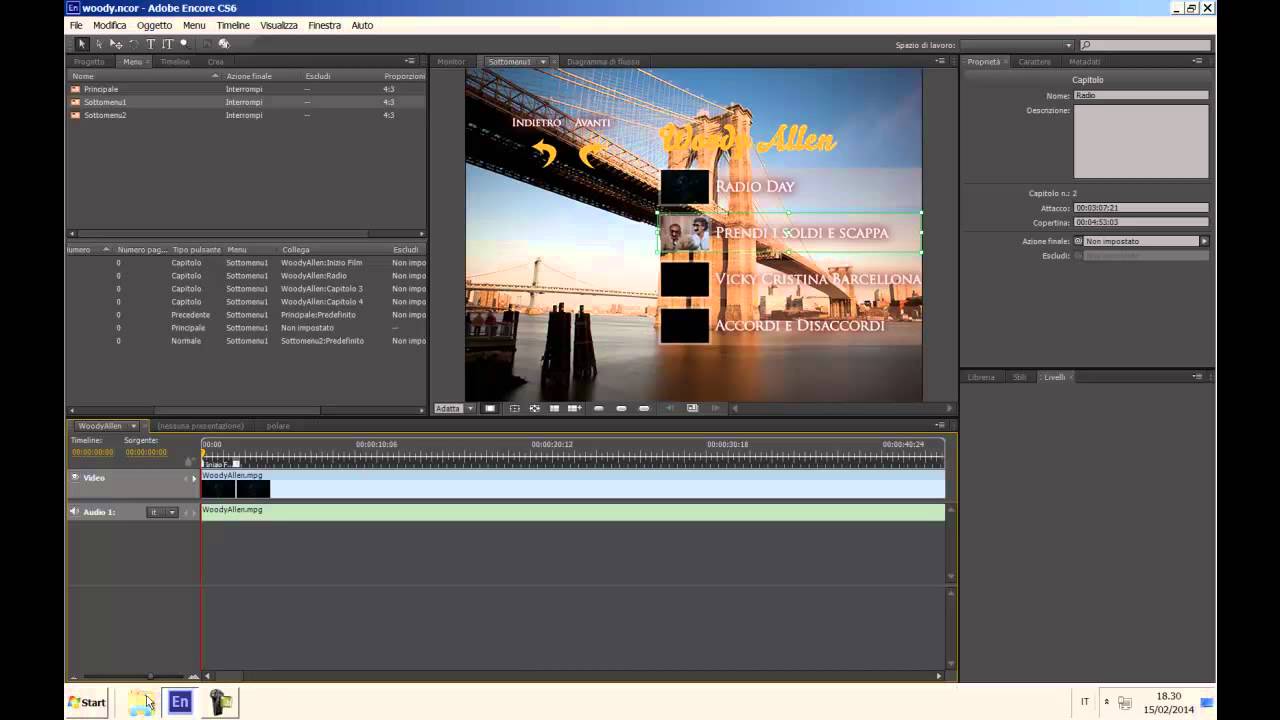The image size is (1280, 720).
Task: Click the Avanti forward arrow in menu
Action: point(591,152)
